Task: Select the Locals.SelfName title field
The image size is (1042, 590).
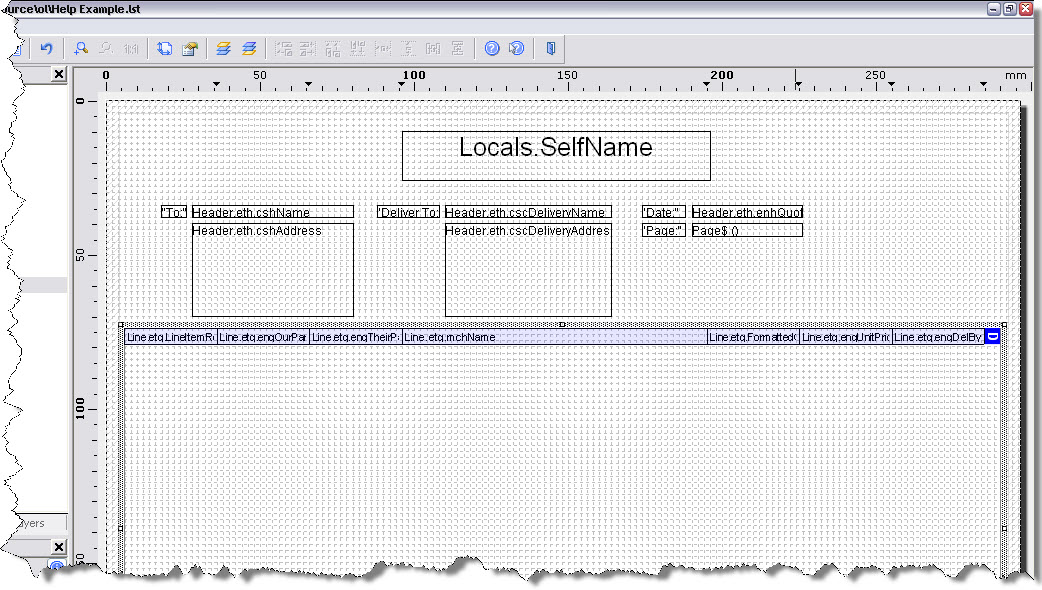Action: click(556, 156)
